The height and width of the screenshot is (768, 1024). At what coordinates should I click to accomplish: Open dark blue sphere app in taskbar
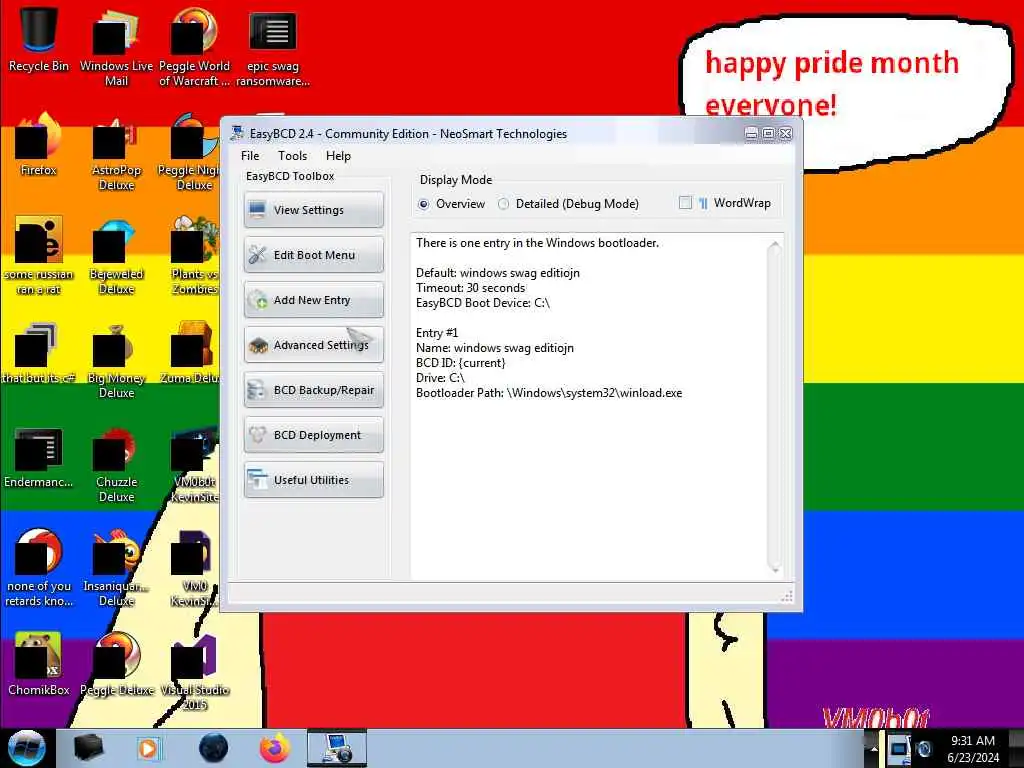tap(213, 748)
